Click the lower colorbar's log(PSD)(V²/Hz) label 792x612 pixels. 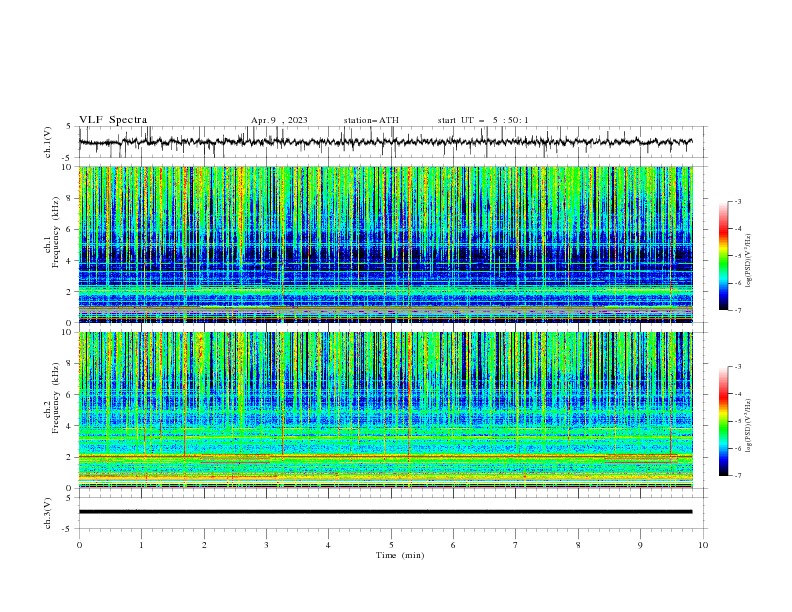pyautogui.click(x=749, y=426)
